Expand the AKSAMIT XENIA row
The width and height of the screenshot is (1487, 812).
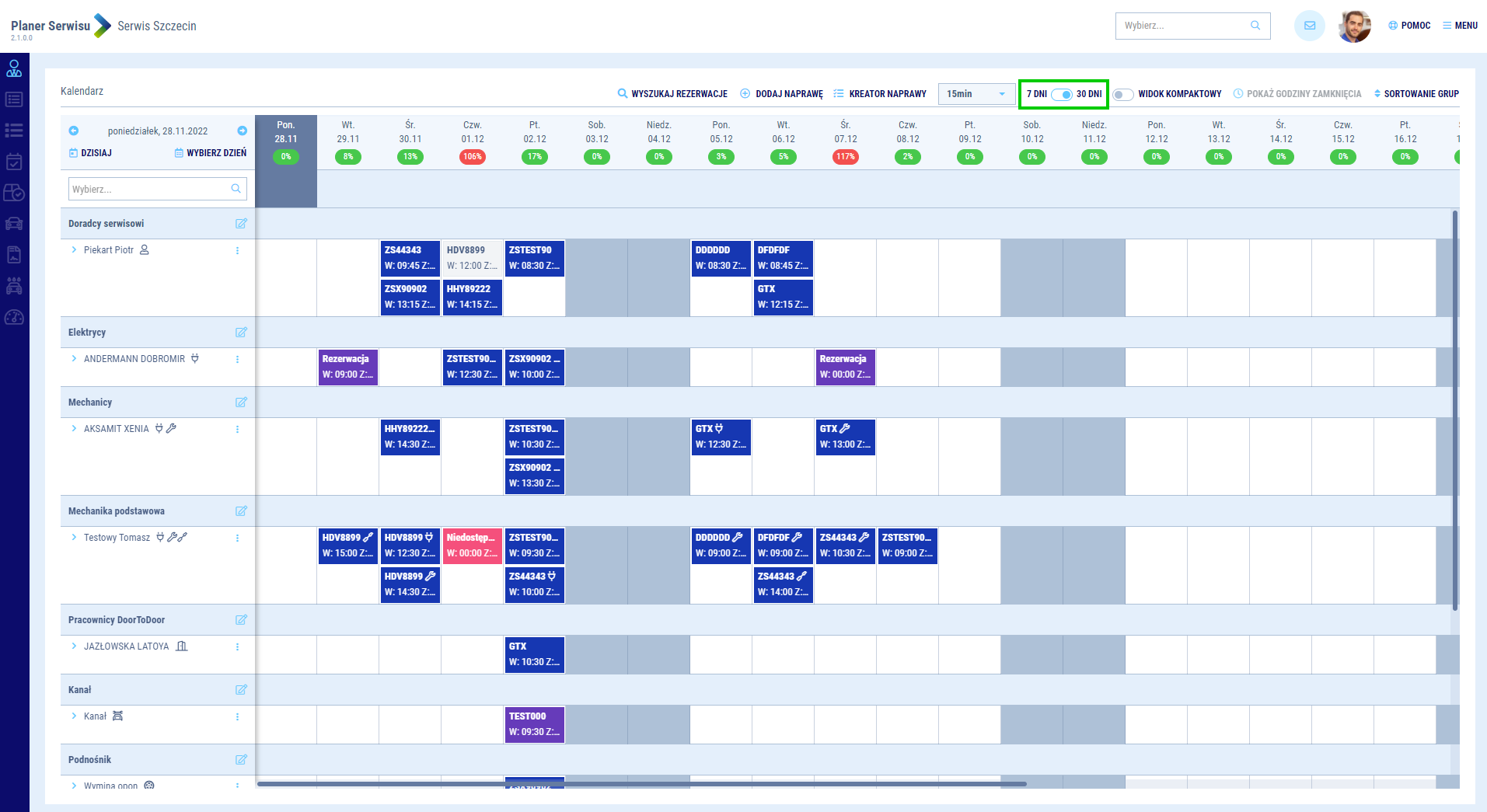tap(74, 429)
